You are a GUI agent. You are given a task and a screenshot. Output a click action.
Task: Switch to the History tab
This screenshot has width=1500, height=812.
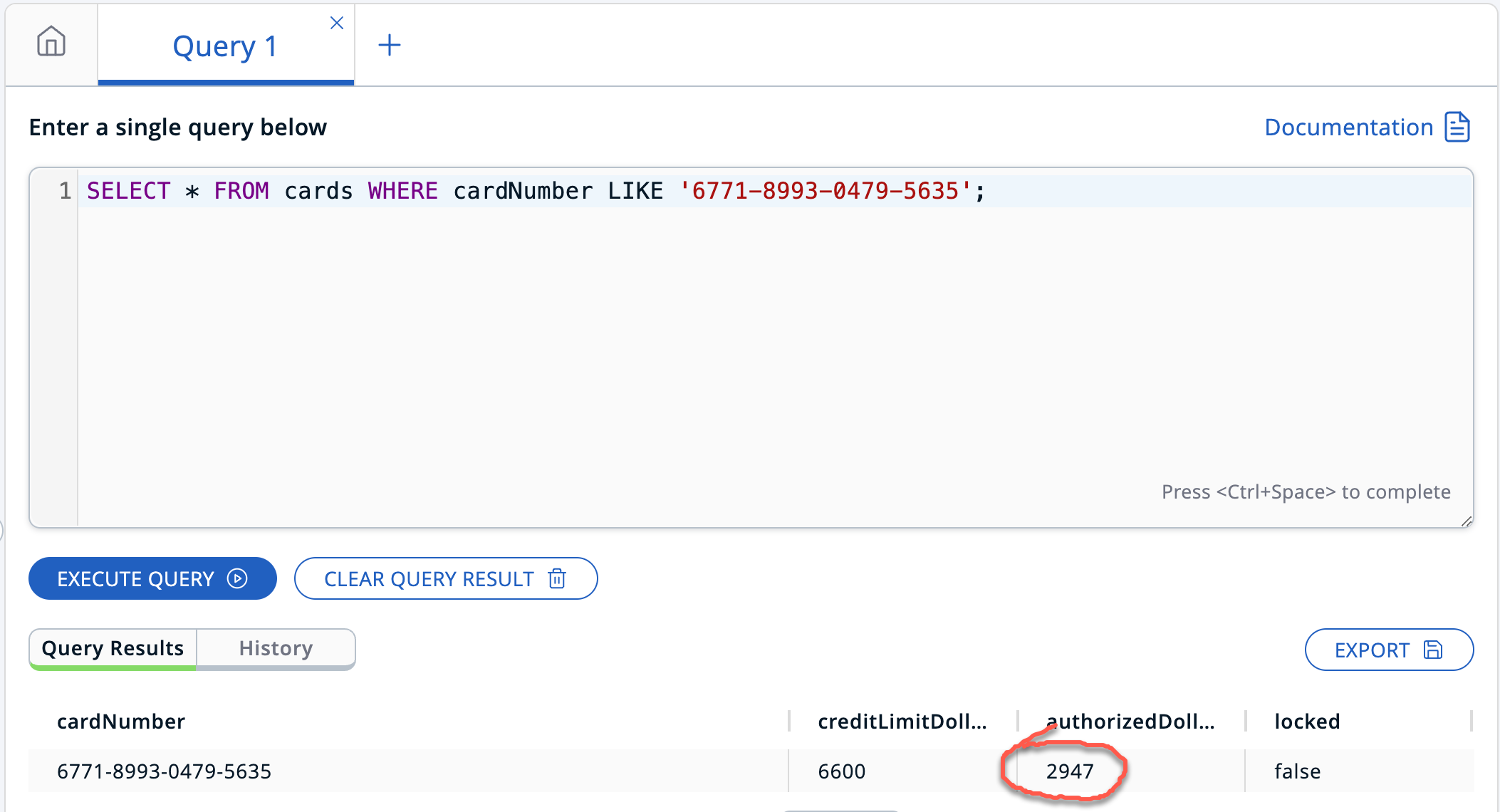[x=276, y=648]
